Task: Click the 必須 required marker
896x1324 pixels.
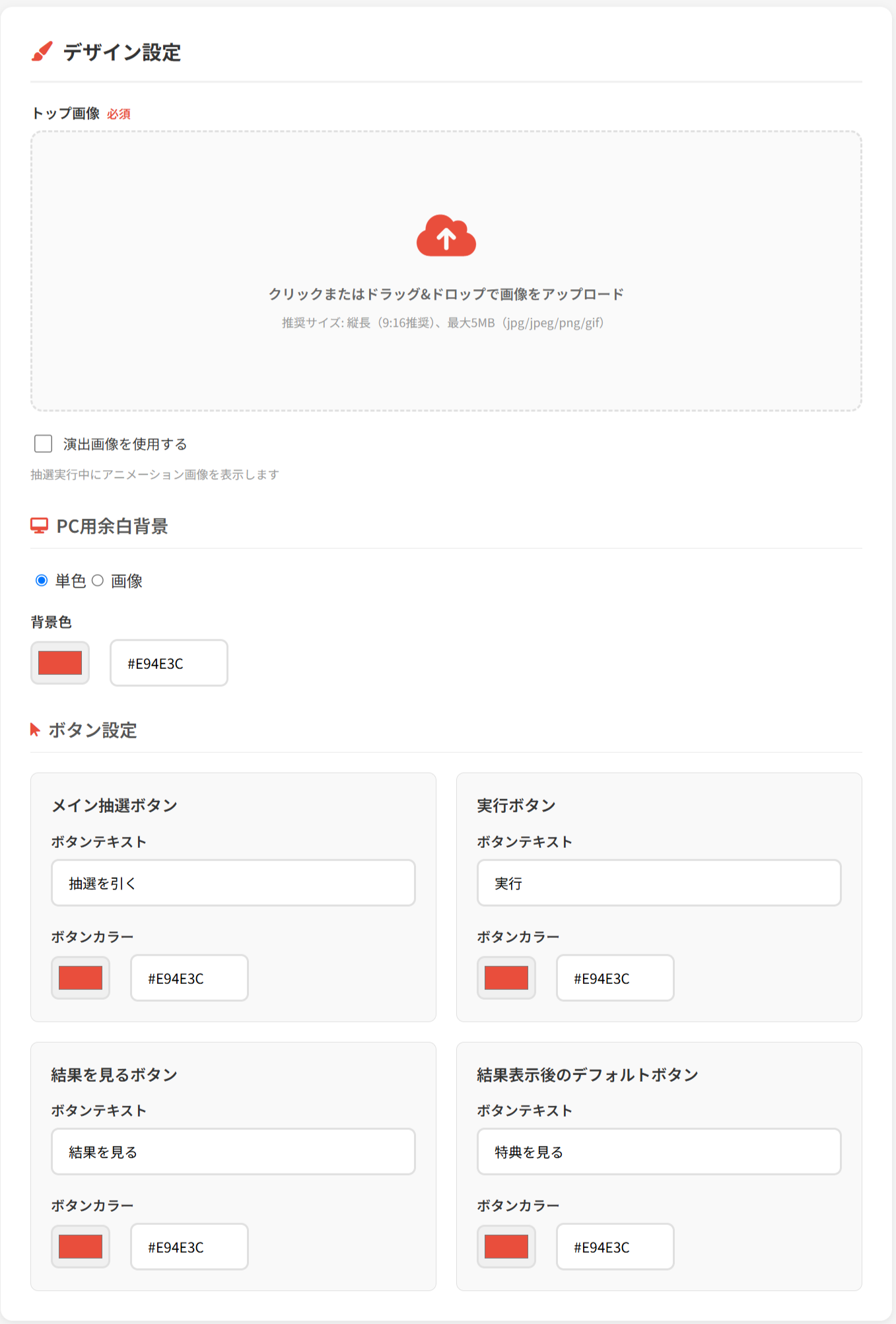Action: [x=119, y=114]
